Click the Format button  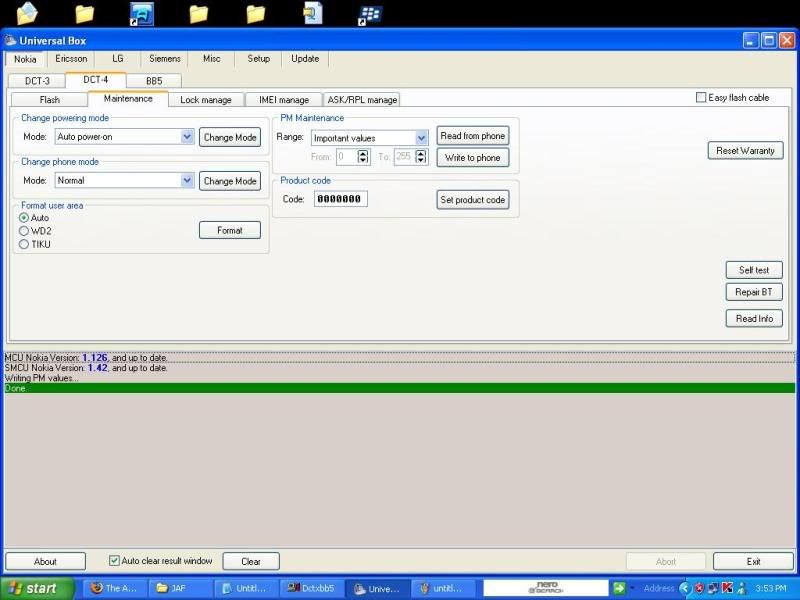[x=230, y=231]
